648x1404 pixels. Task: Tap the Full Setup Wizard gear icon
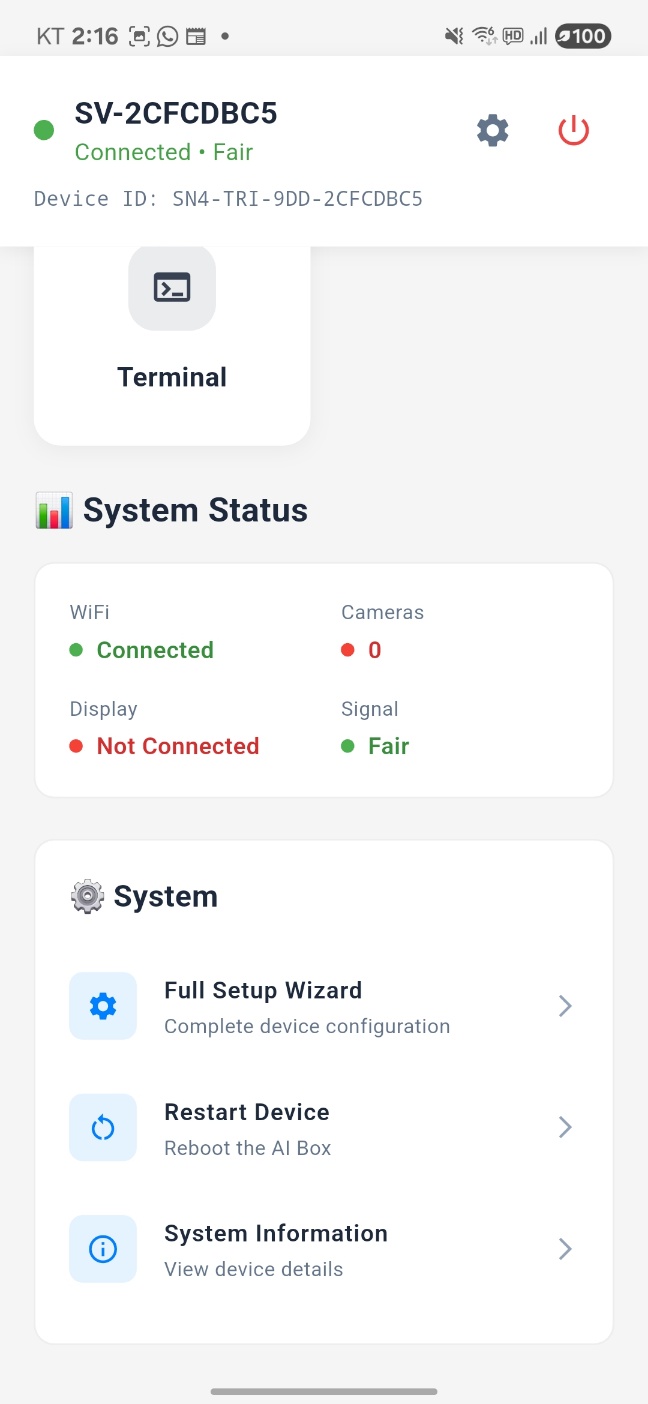point(103,1006)
